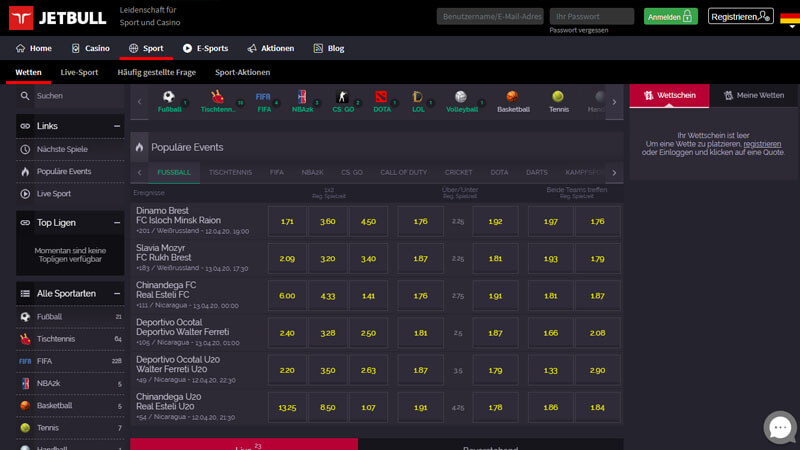This screenshot has height=450, width=800.
Task: Open Tischtennis in Alle Sportarten list
Action: (70, 339)
